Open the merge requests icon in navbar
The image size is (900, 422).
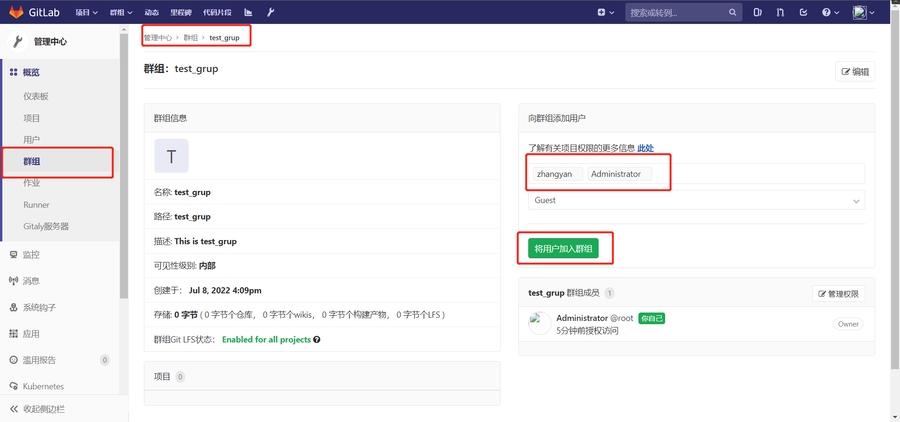click(781, 12)
